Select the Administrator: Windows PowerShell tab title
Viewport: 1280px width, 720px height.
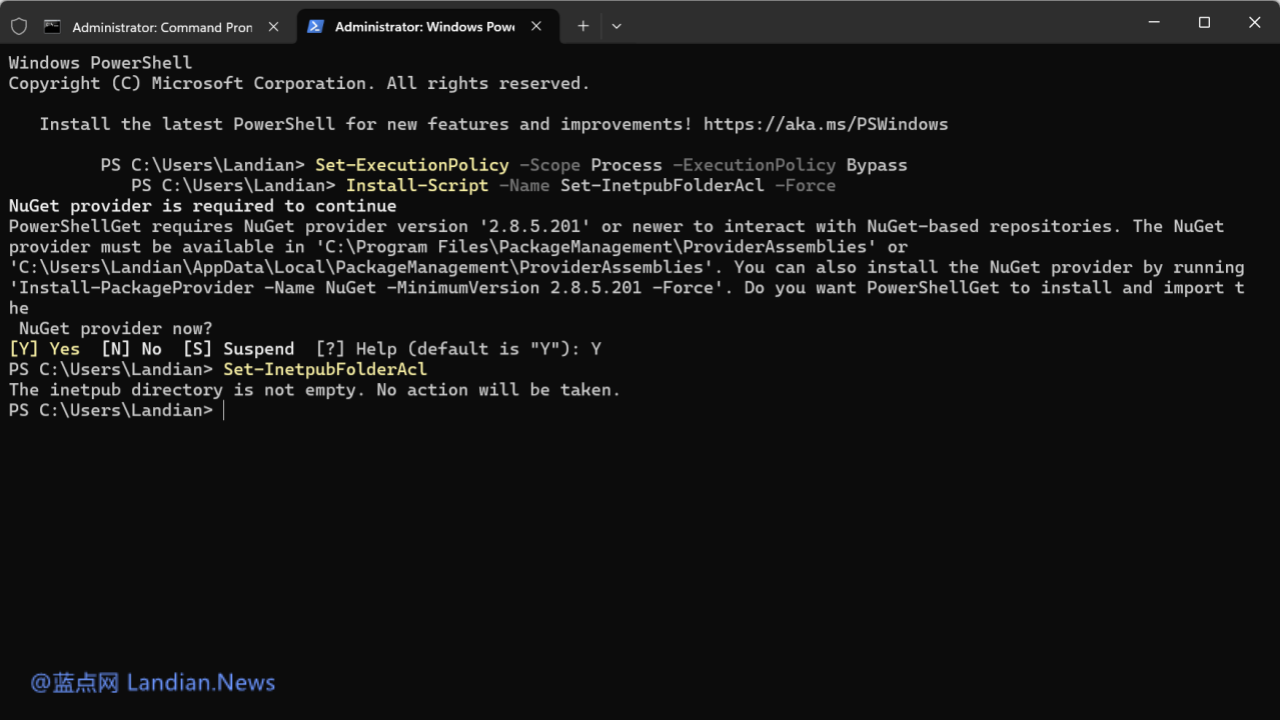[424, 27]
